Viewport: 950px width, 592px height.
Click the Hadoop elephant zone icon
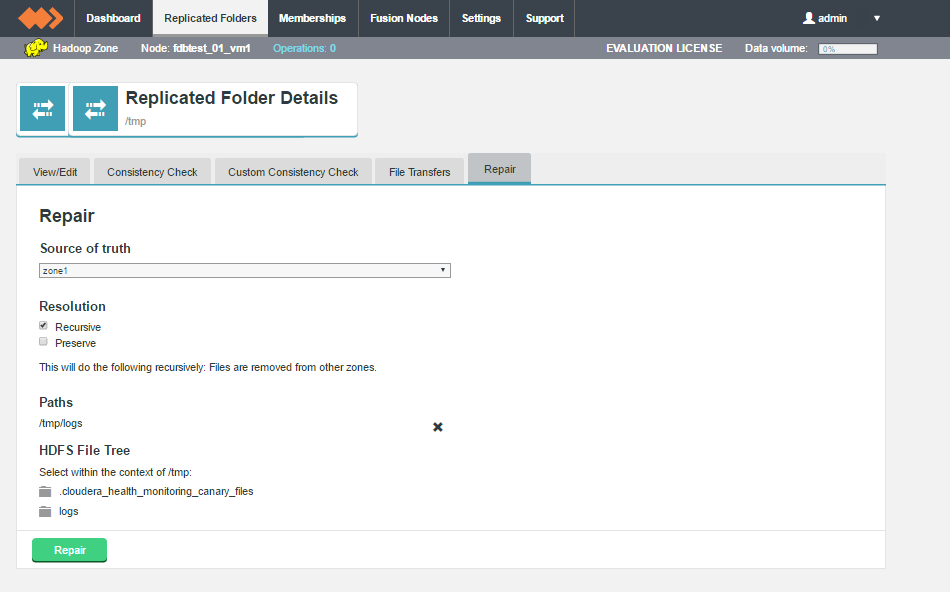pyautogui.click(x=36, y=48)
